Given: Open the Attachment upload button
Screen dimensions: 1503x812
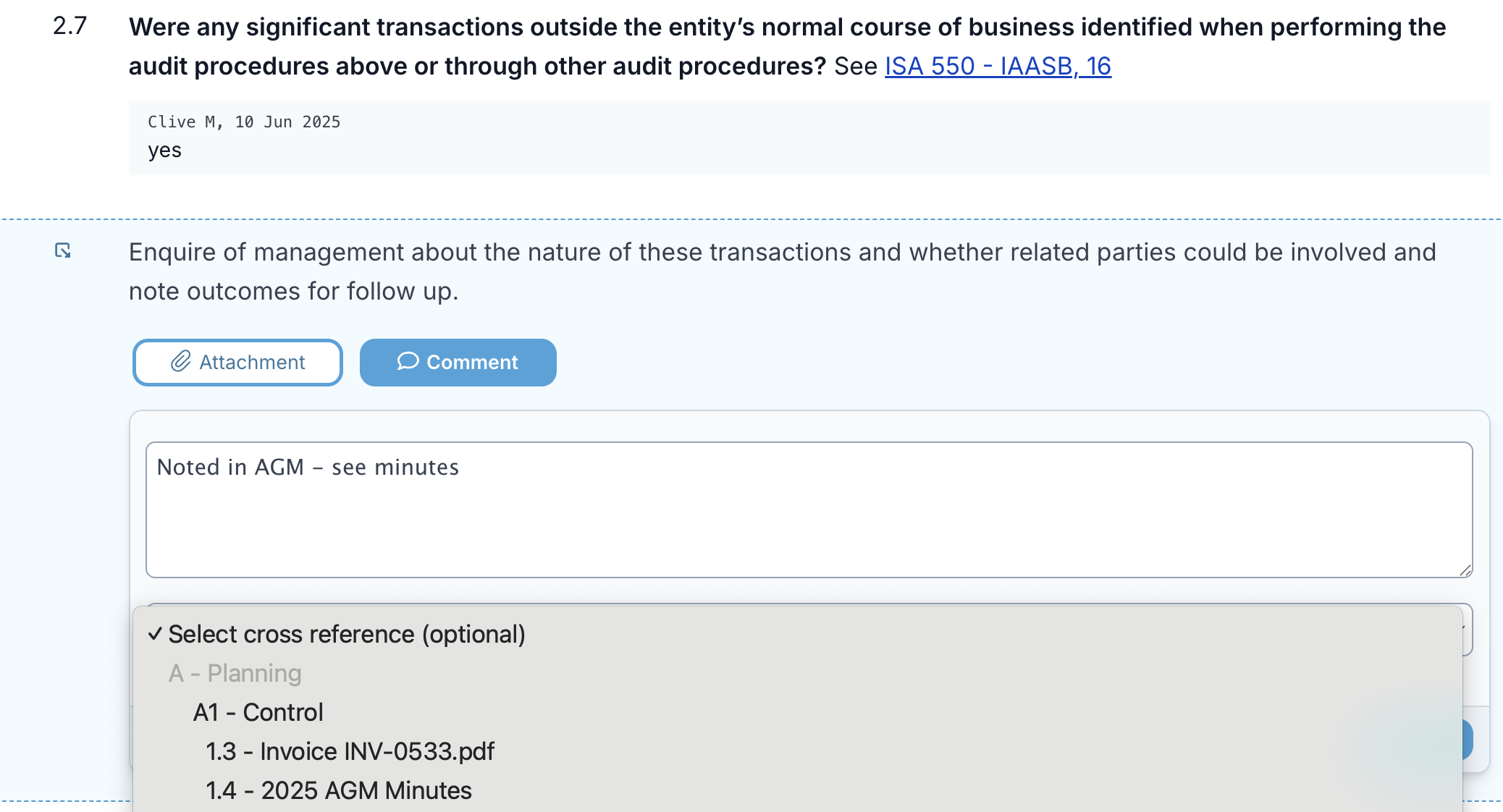Looking at the screenshot, I should 237,362.
